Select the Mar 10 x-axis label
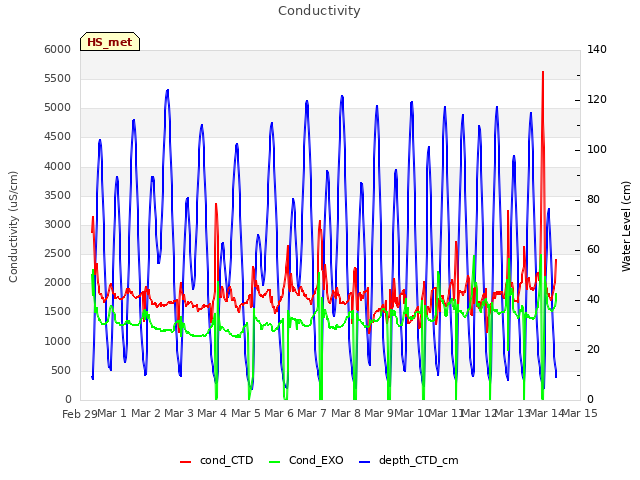Viewport: 640px width, 480px height. [412, 413]
